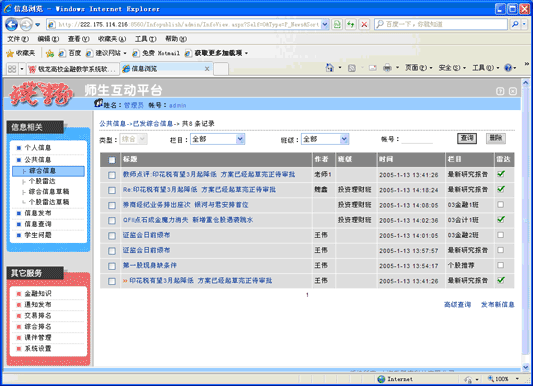Click the search magnifier icon
Image resolution: width=533 pixels, height=386 pixels.
(515, 24)
